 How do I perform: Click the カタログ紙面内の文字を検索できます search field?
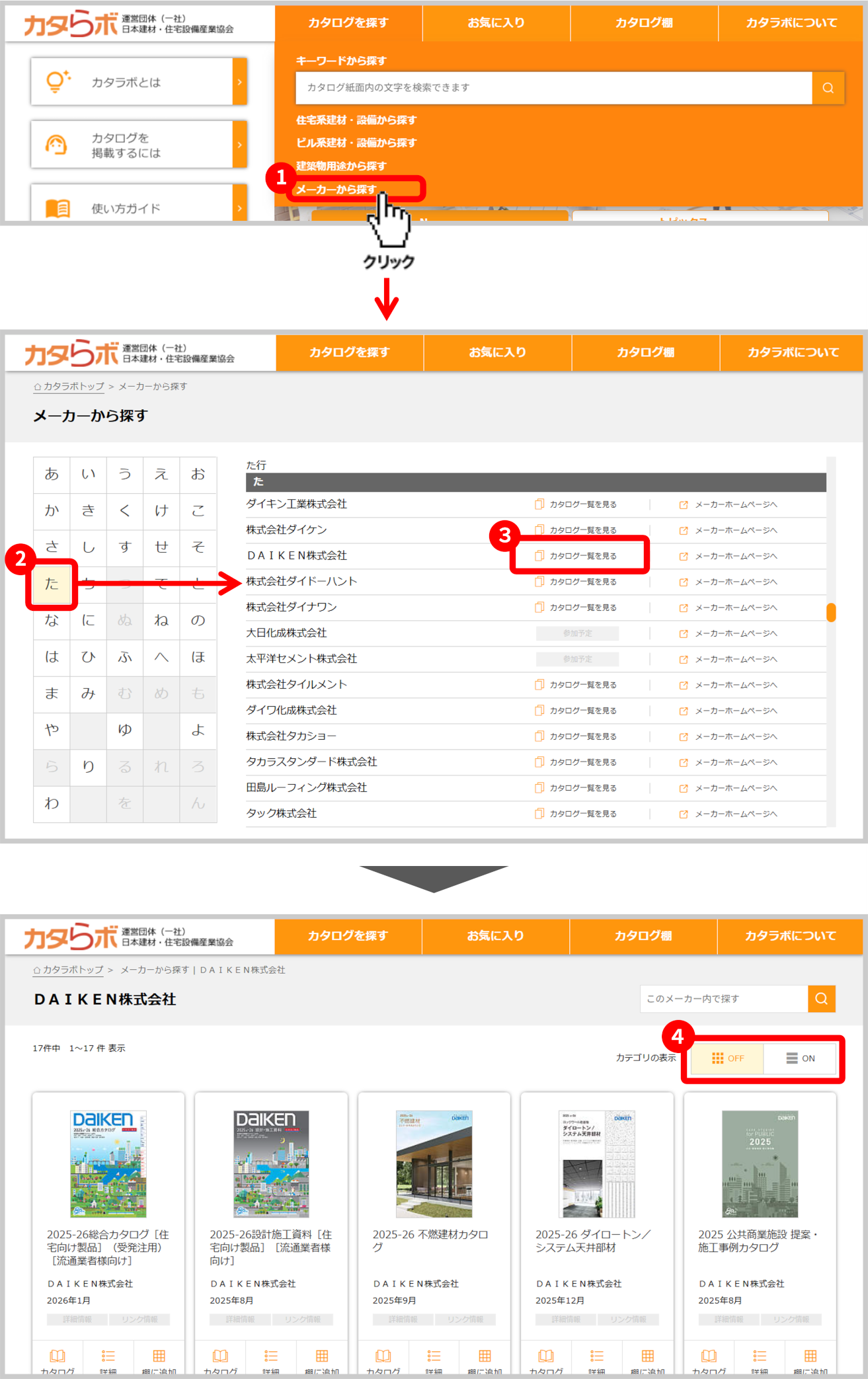(x=553, y=88)
